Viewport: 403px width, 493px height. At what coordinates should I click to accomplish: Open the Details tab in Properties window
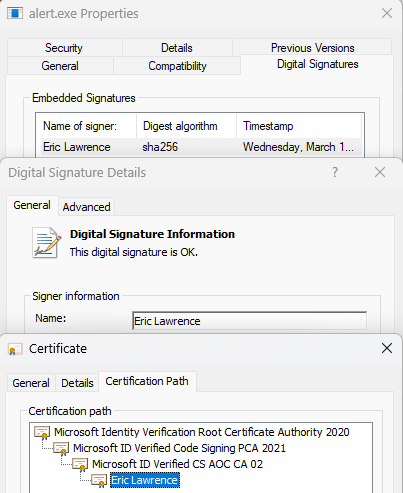pyautogui.click(x=177, y=48)
